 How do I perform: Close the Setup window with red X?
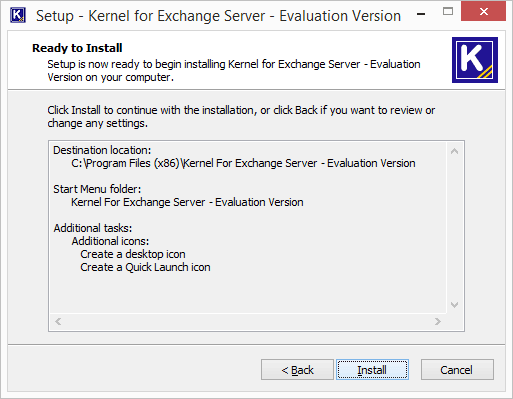[483, 11]
